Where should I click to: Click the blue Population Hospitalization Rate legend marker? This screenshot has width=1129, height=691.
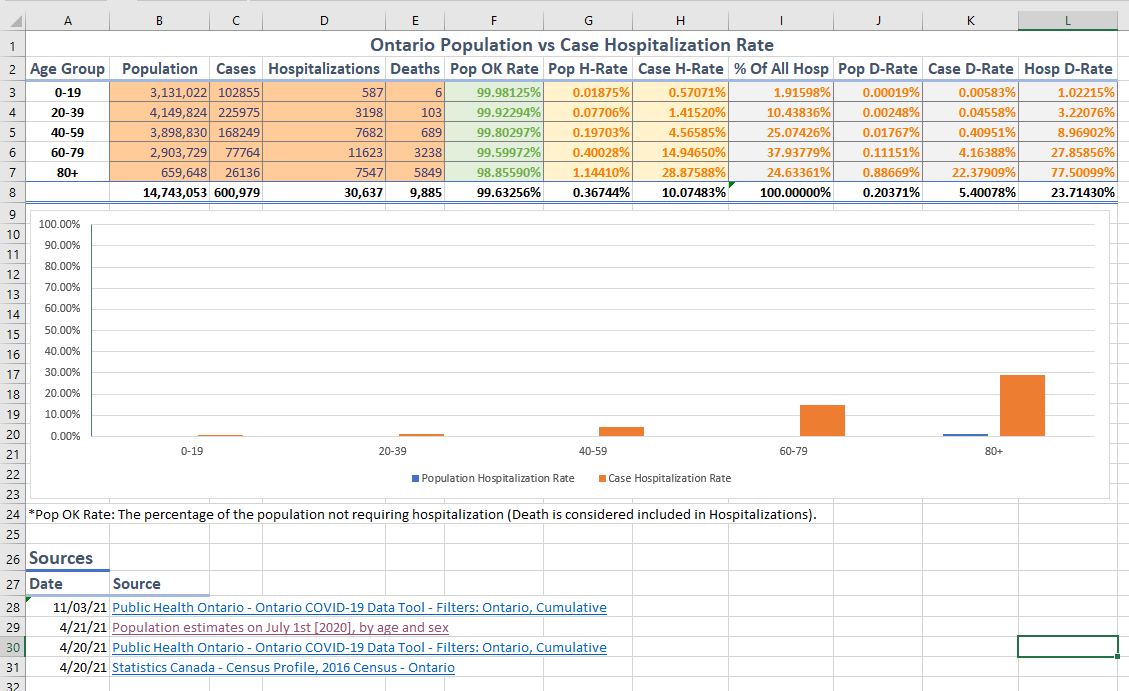[x=415, y=479]
